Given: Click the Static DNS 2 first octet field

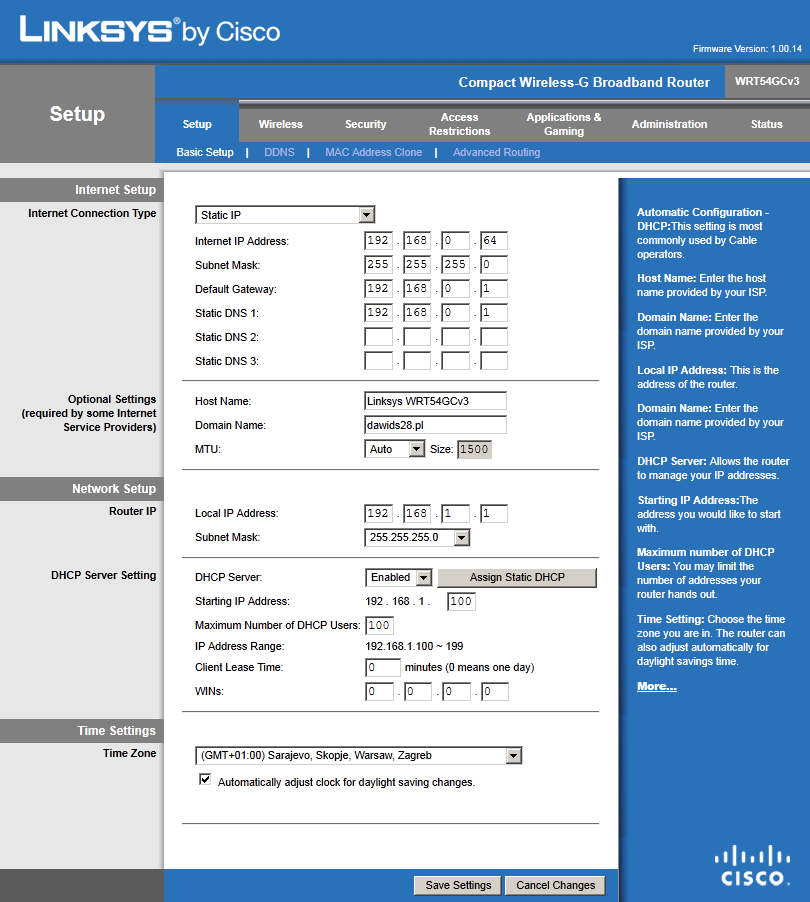Looking at the screenshot, I should [x=379, y=337].
